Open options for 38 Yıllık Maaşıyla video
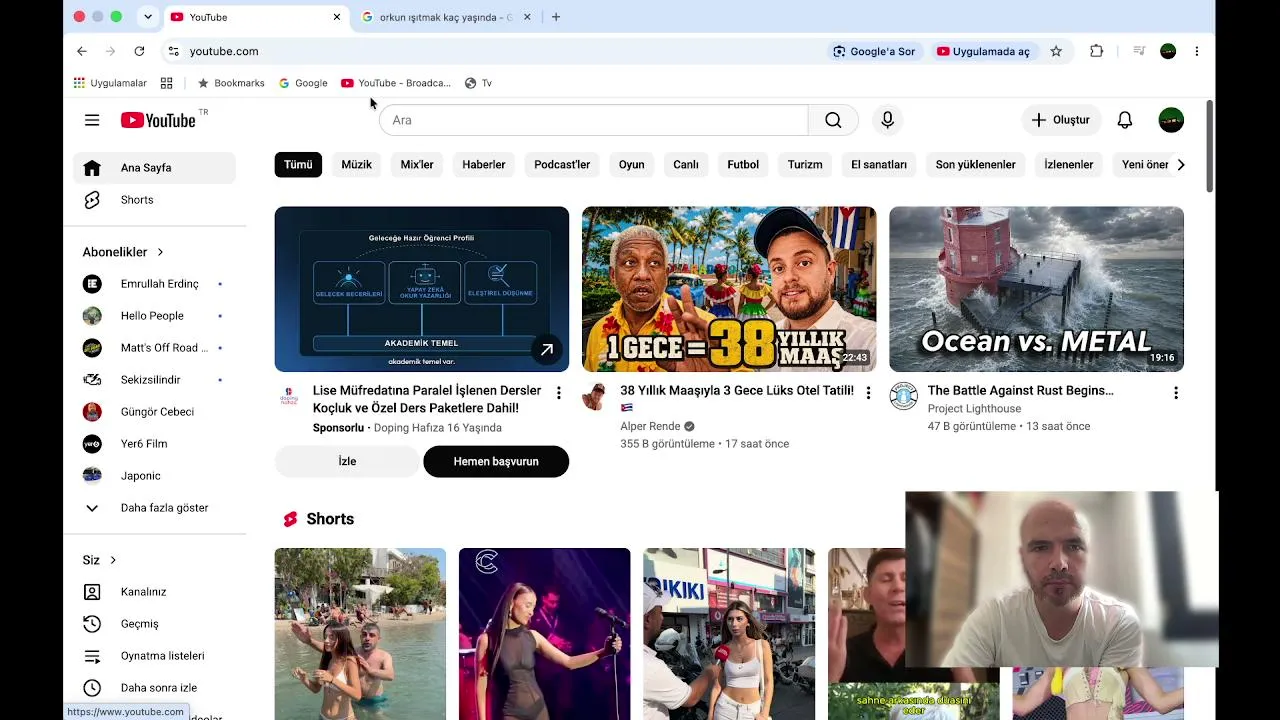 click(868, 393)
